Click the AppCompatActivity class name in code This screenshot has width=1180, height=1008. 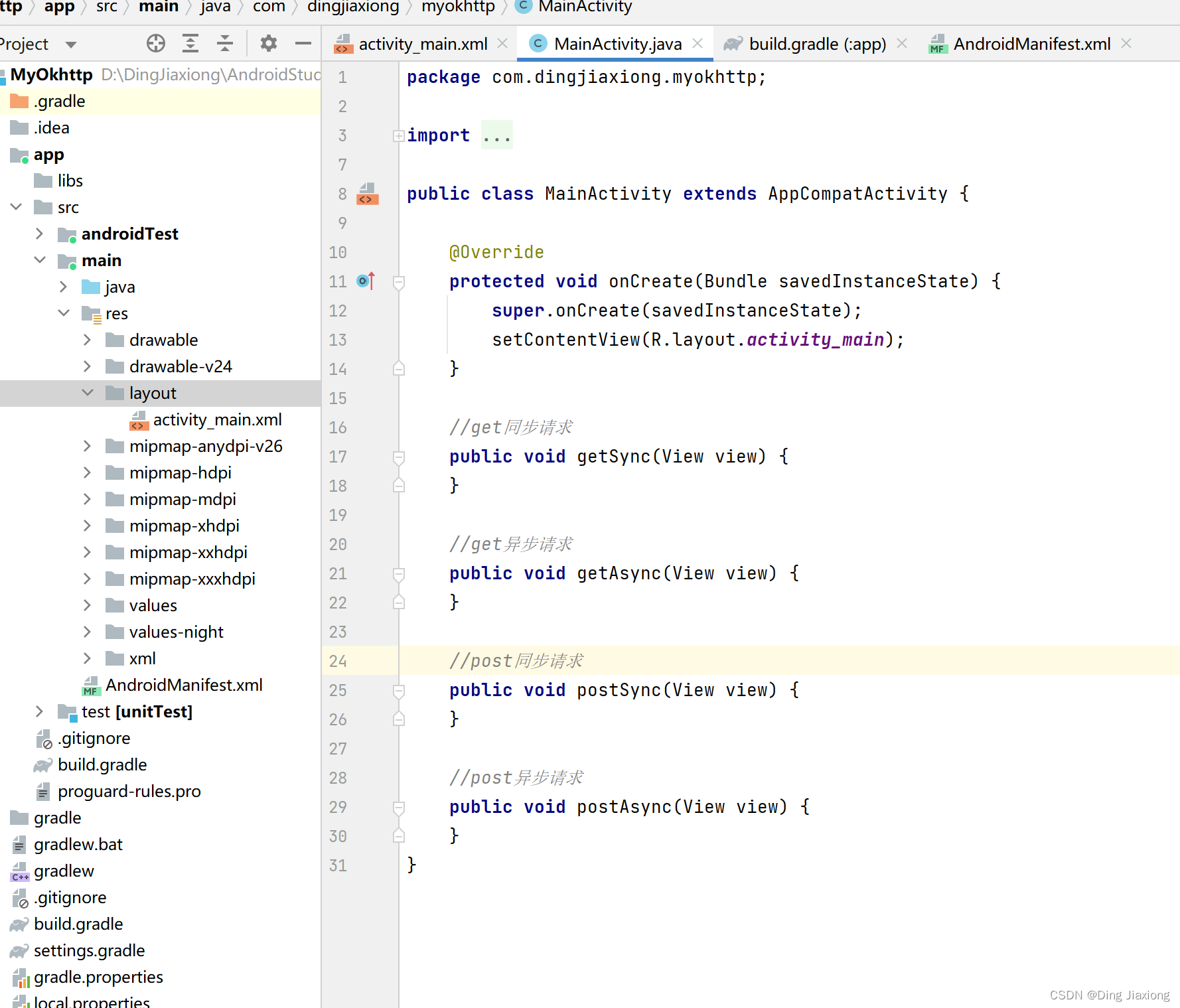click(x=858, y=194)
